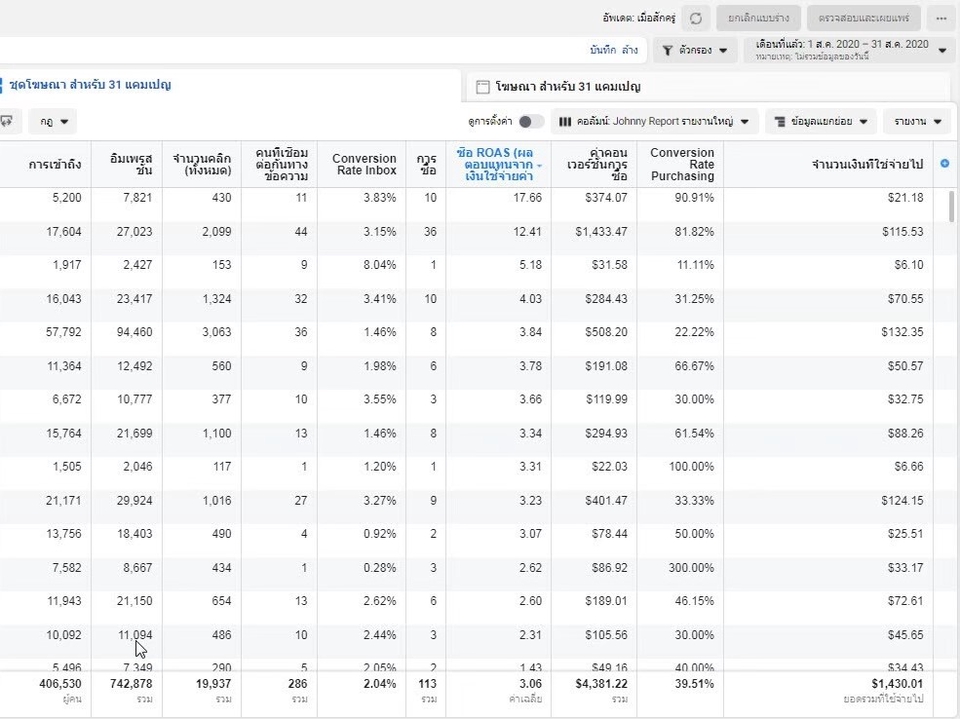This screenshot has width=960, height=719.
Task: Click the บันทึก save link
Action: (603, 49)
